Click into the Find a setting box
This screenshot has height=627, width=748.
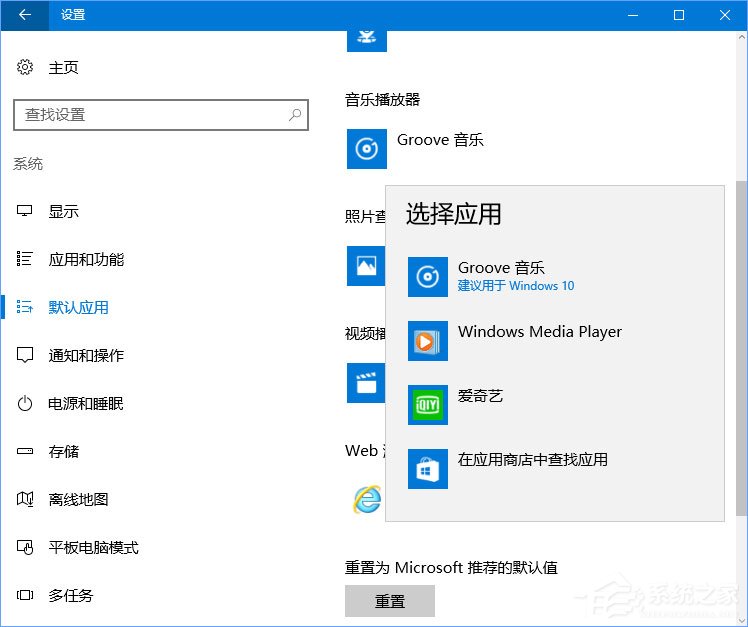tap(150, 115)
